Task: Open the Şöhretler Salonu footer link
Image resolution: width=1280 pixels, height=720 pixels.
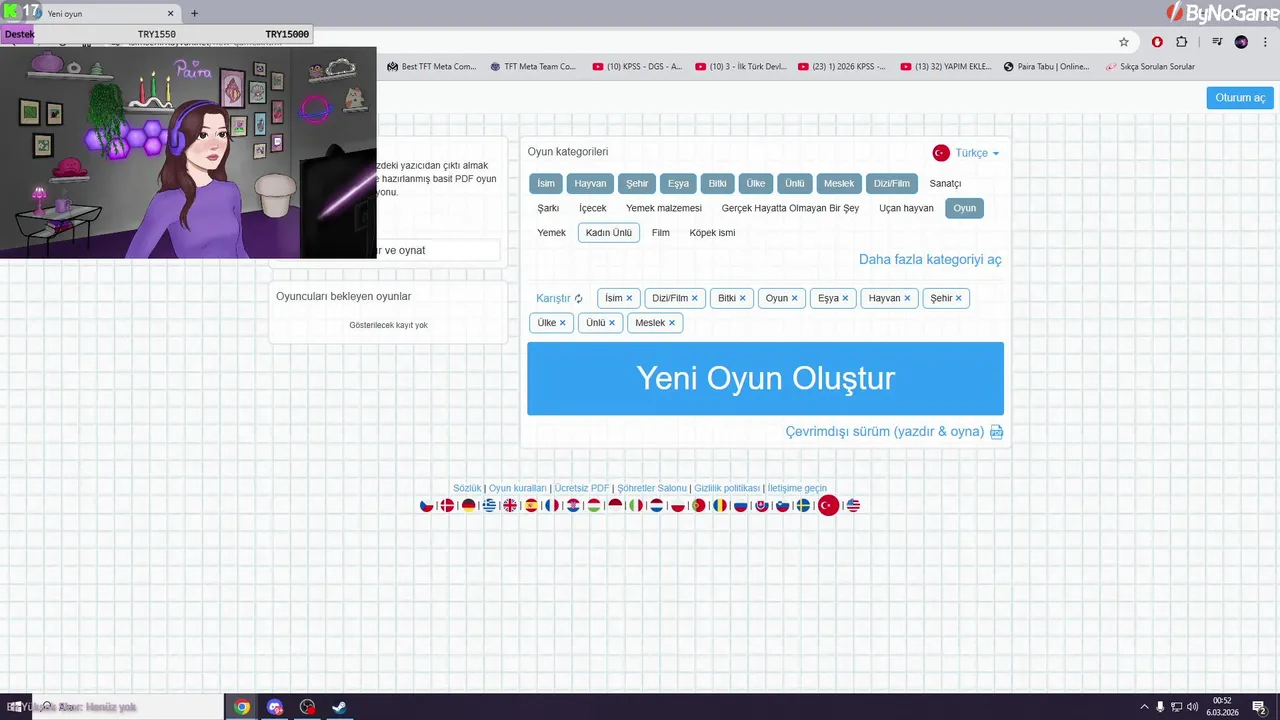Action: pyautogui.click(x=652, y=488)
